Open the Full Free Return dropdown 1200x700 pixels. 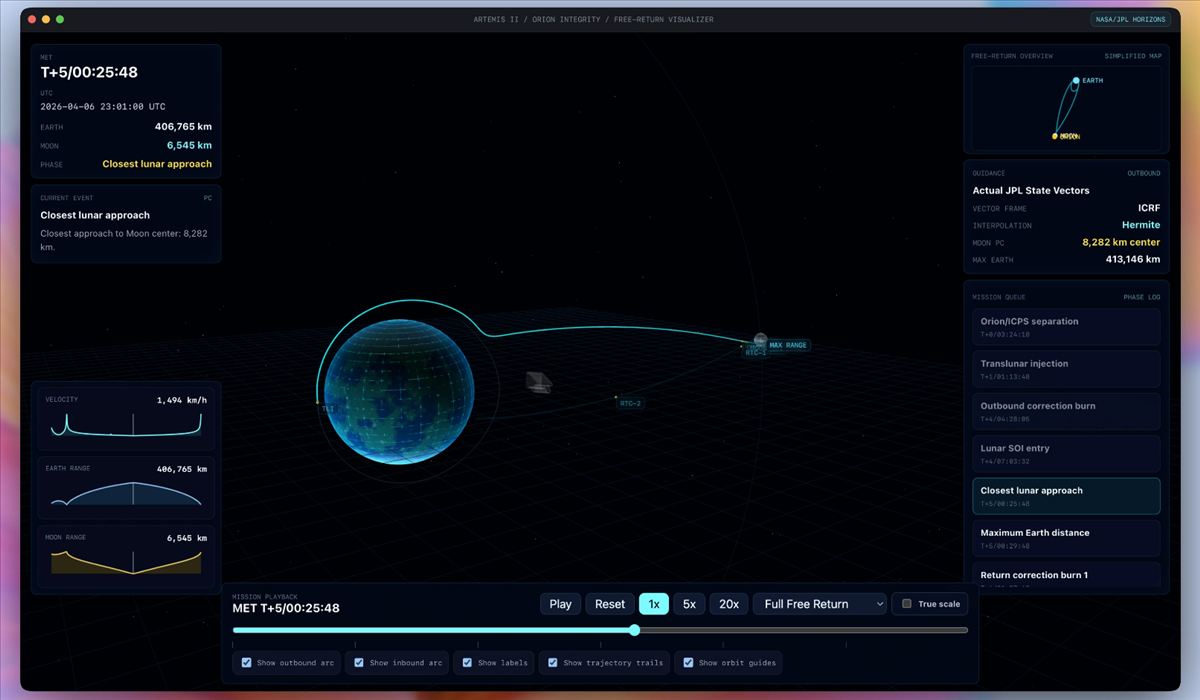819,604
